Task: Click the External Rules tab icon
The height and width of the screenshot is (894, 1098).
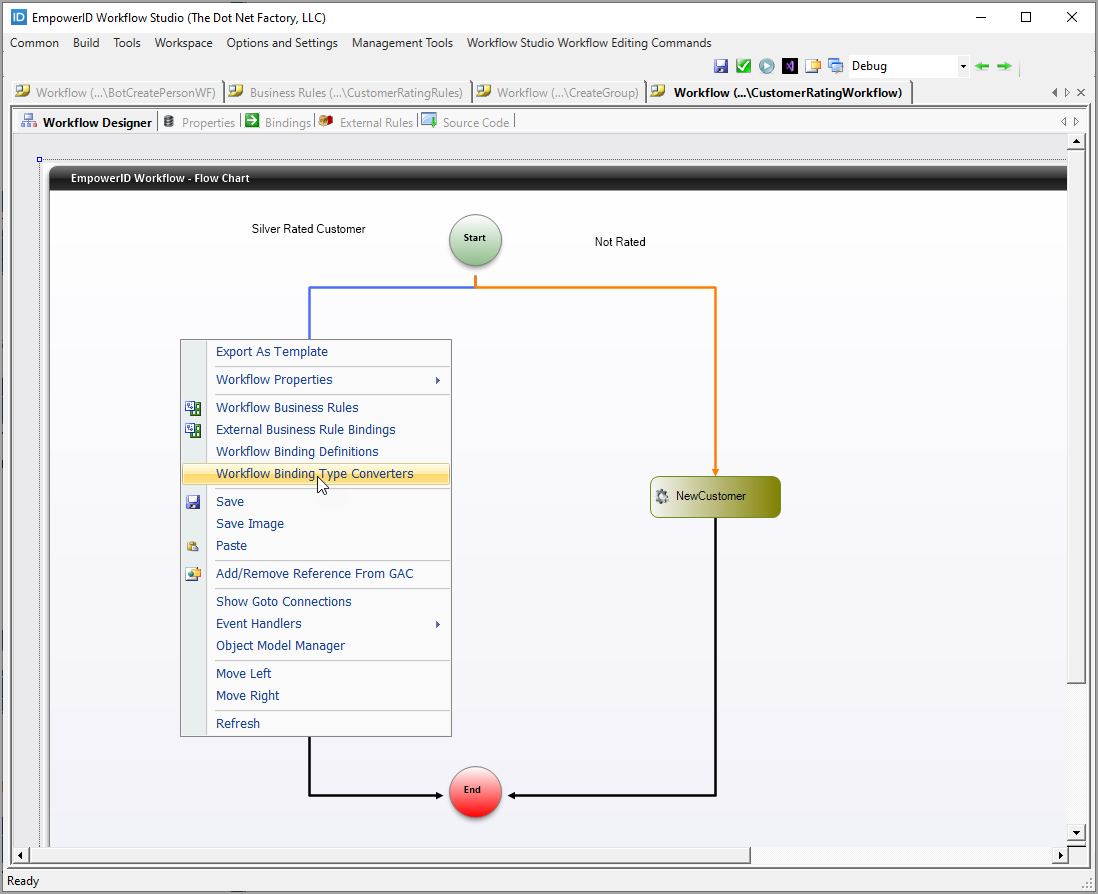Action: point(326,120)
